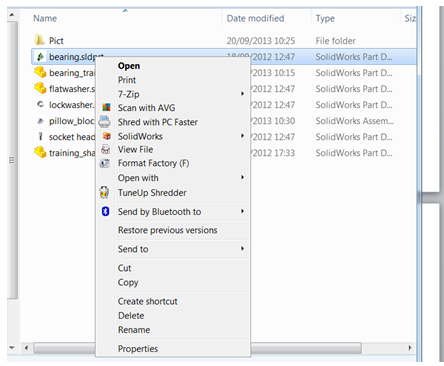Viewport: 444px width, 366px height.
Task: Click the vertical scrollbar down arrow
Action: pyautogui.click(x=12, y=348)
